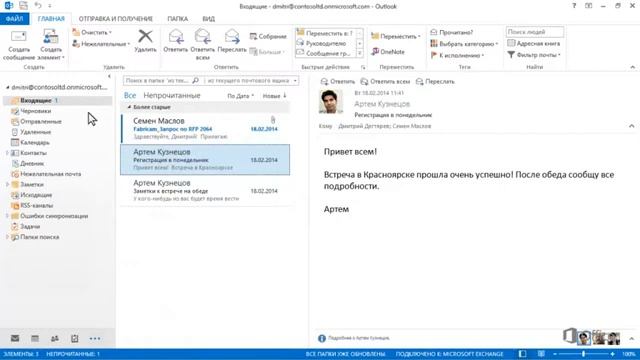Click the Переслать forward icon in ribbon

point(232,41)
